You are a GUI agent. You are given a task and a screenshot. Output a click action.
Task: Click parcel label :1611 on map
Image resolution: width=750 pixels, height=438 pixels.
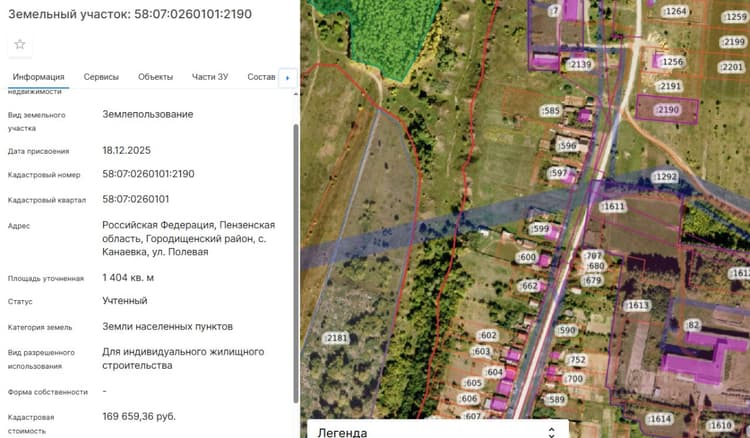(x=613, y=206)
